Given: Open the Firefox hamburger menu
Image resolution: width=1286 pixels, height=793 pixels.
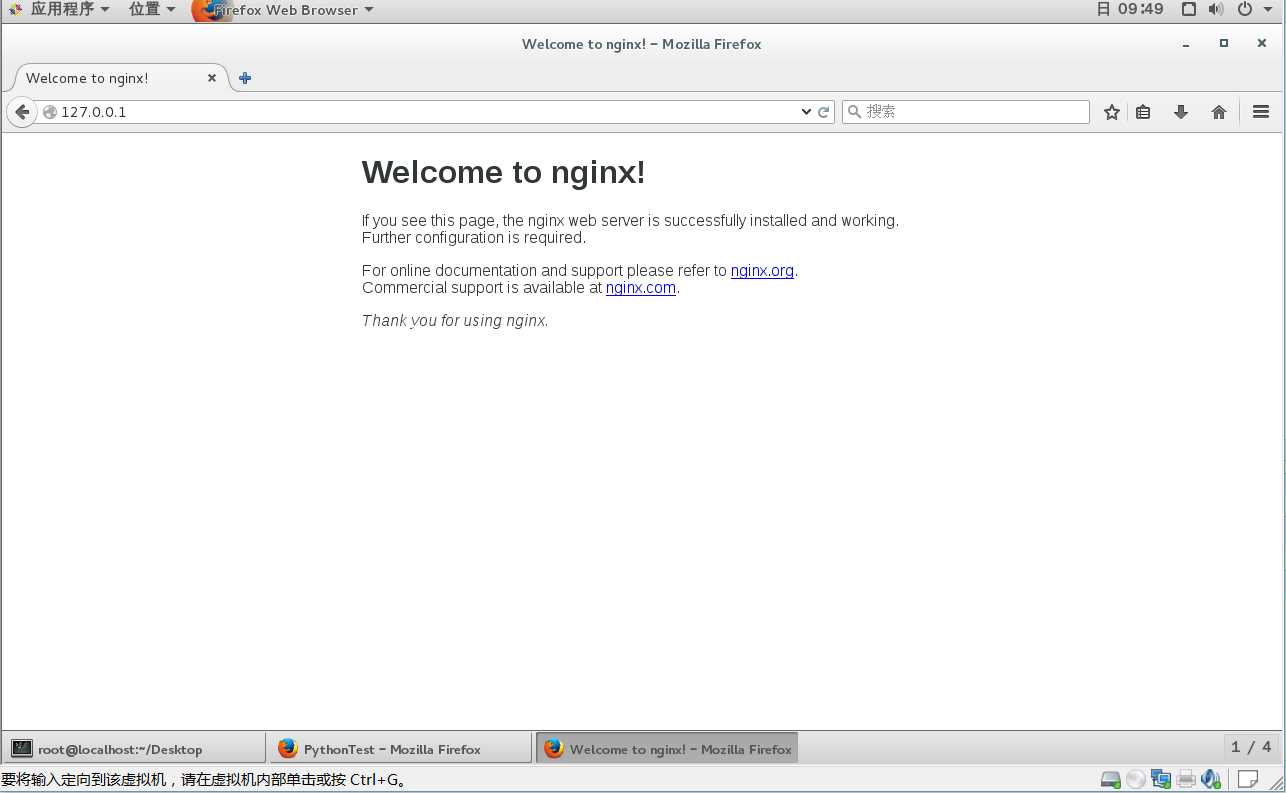Looking at the screenshot, I should [x=1261, y=112].
